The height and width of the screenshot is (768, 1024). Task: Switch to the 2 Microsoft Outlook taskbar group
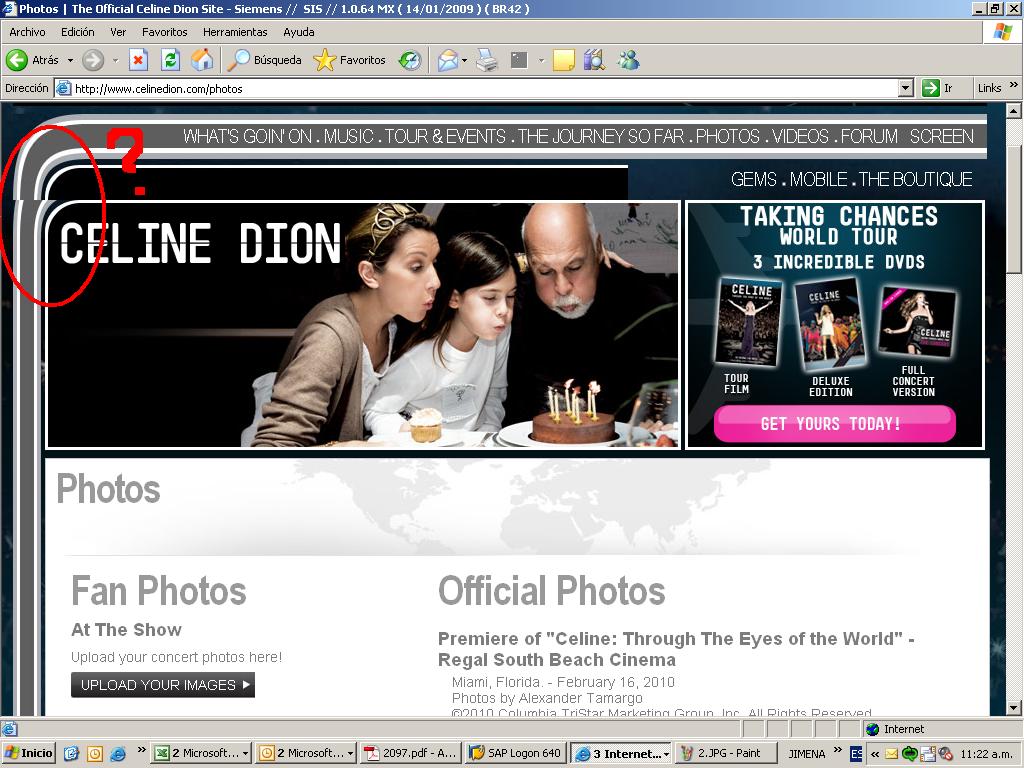(x=306, y=753)
